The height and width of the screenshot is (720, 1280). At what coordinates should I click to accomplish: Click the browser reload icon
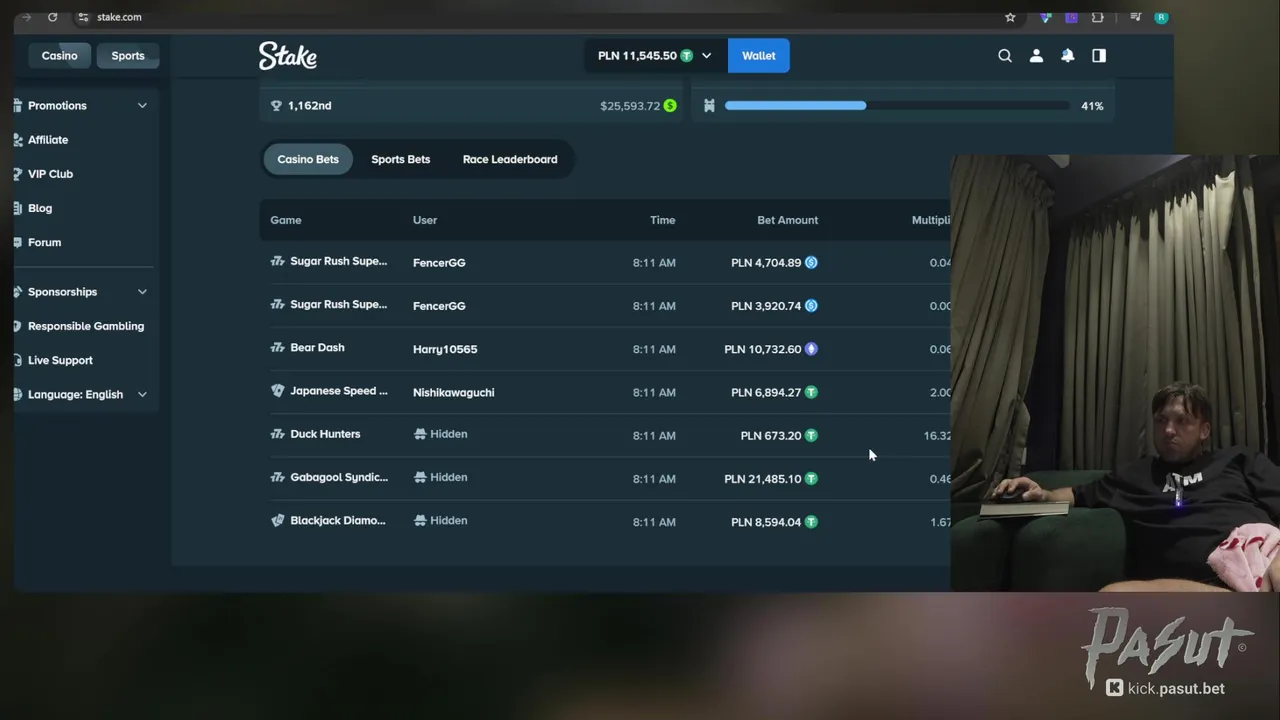click(52, 17)
